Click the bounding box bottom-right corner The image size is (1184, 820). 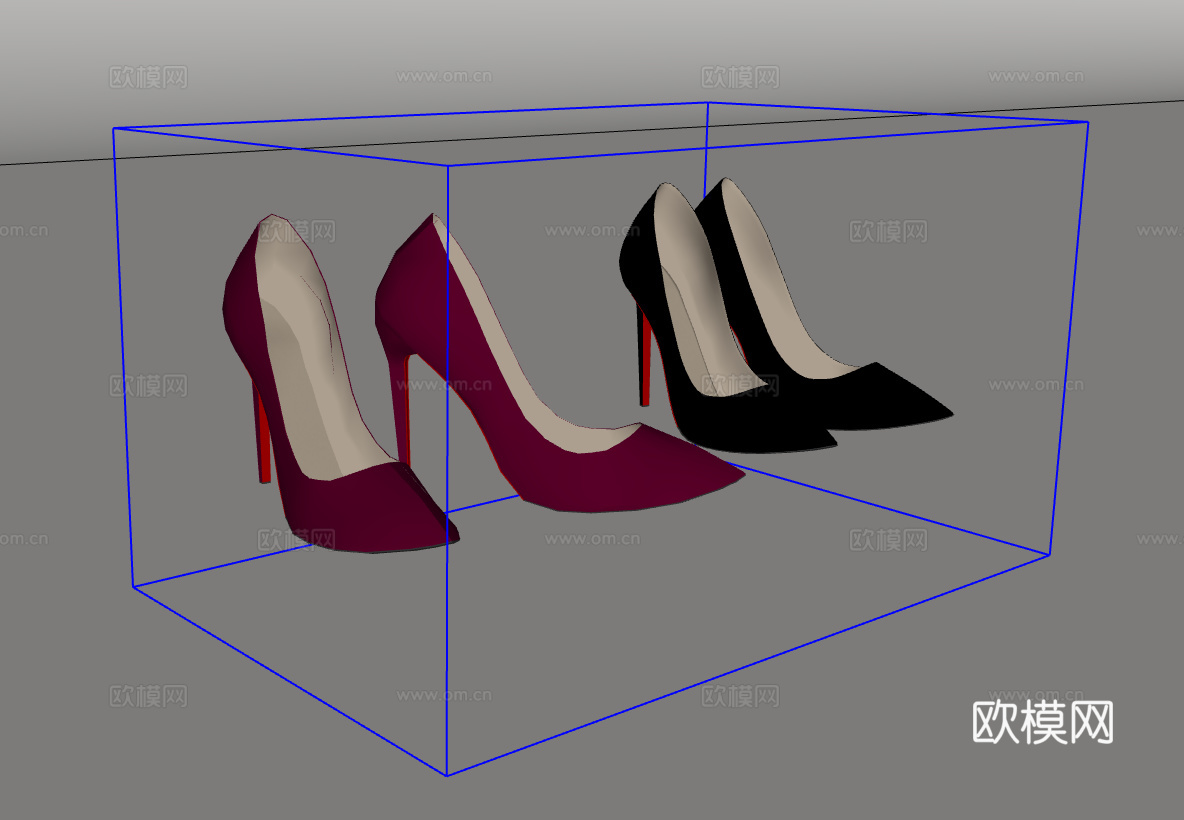click(1047, 554)
